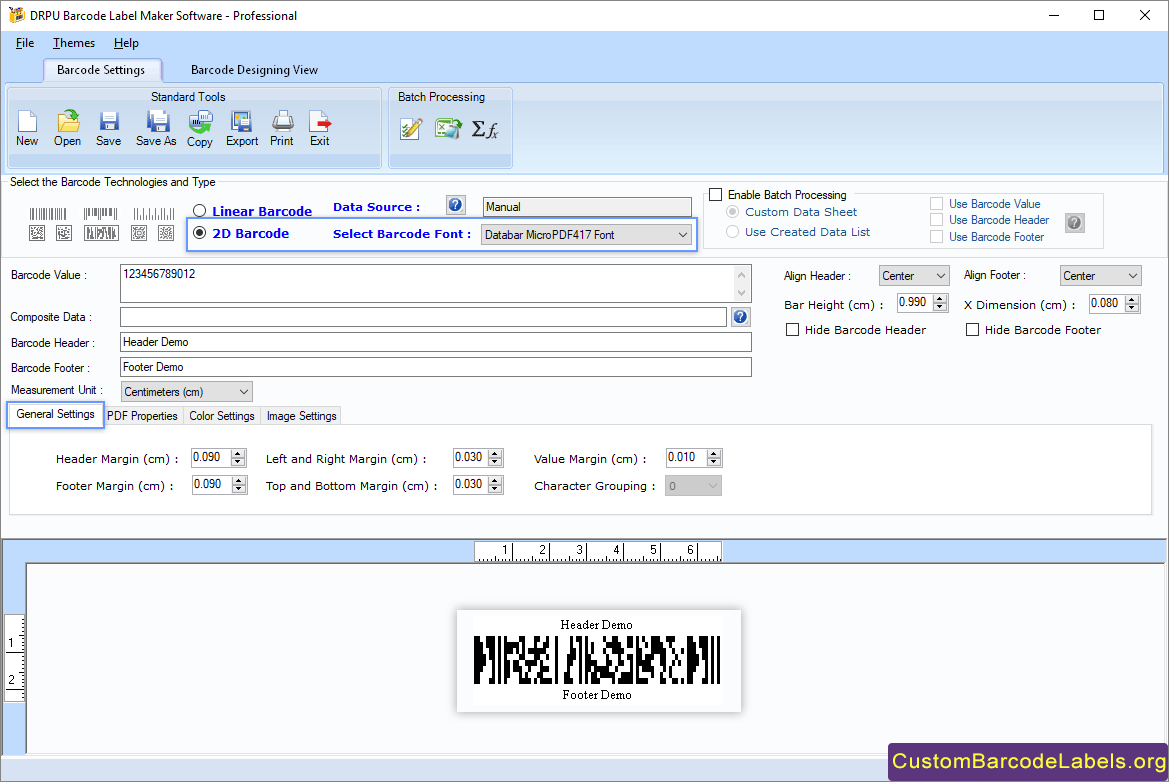Open the Themes menu

click(74, 42)
